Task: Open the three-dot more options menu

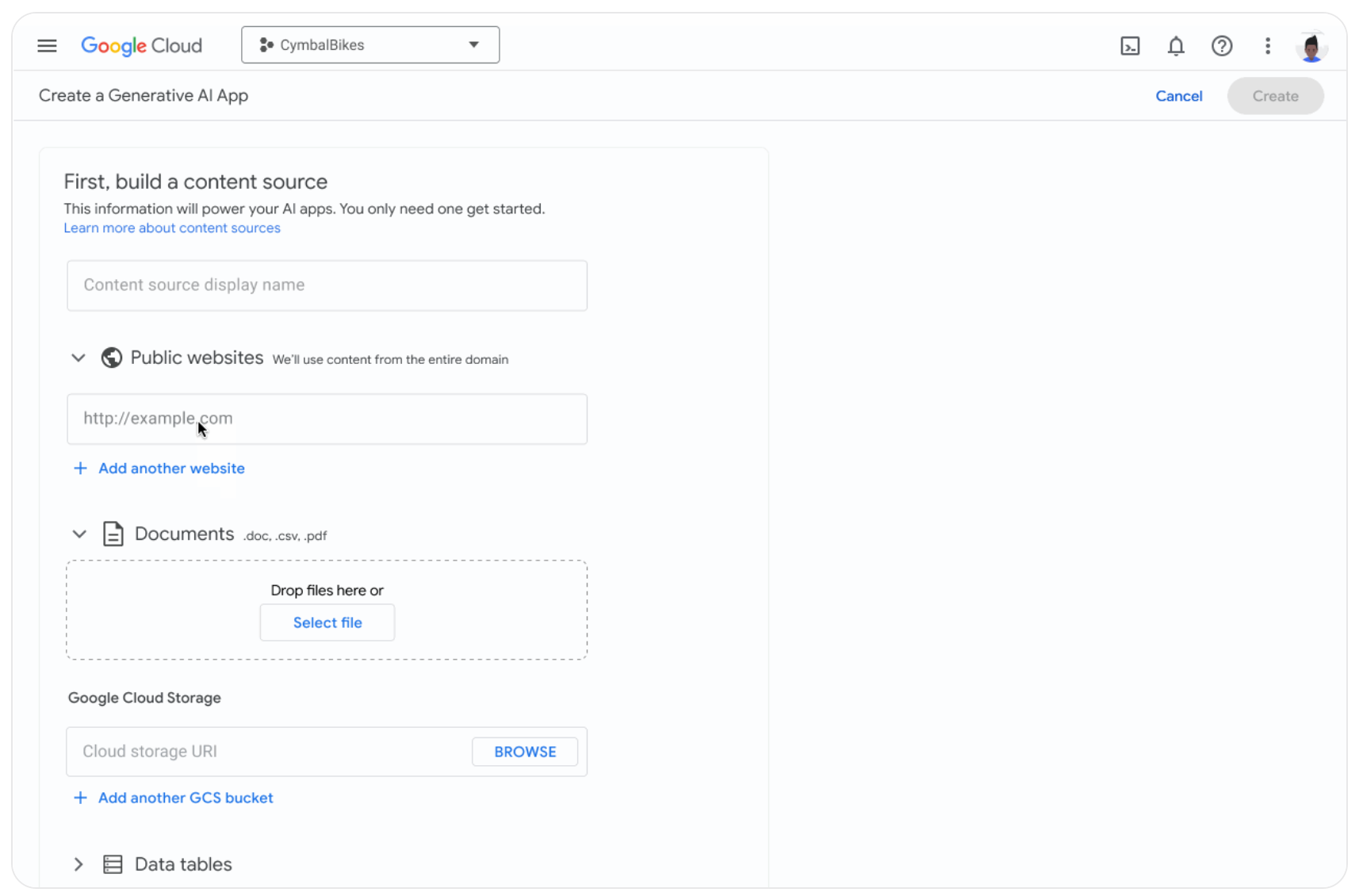Action: click(x=1268, y=46)
